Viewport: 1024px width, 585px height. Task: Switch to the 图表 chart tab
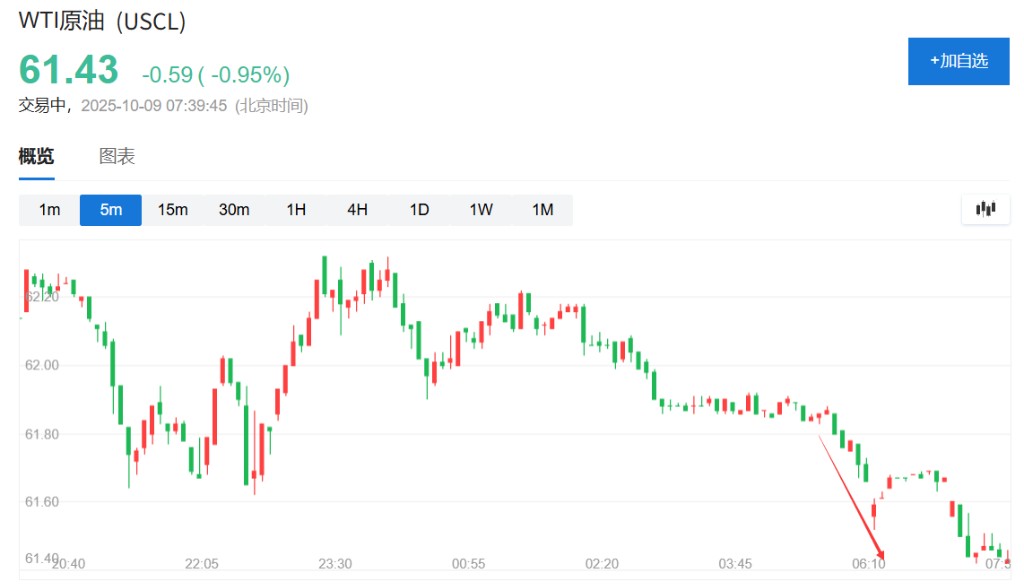click(117, 157)
